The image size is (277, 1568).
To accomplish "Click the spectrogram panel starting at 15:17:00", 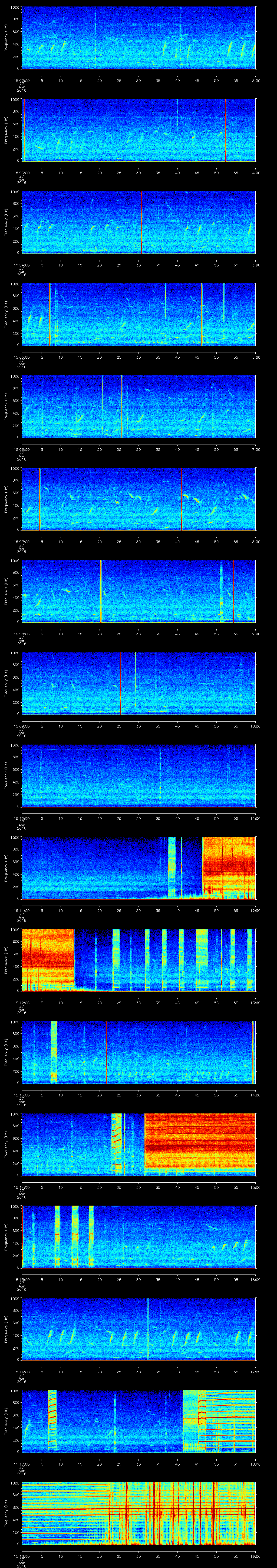I will pyautogui.click(x=139, y=1421).
